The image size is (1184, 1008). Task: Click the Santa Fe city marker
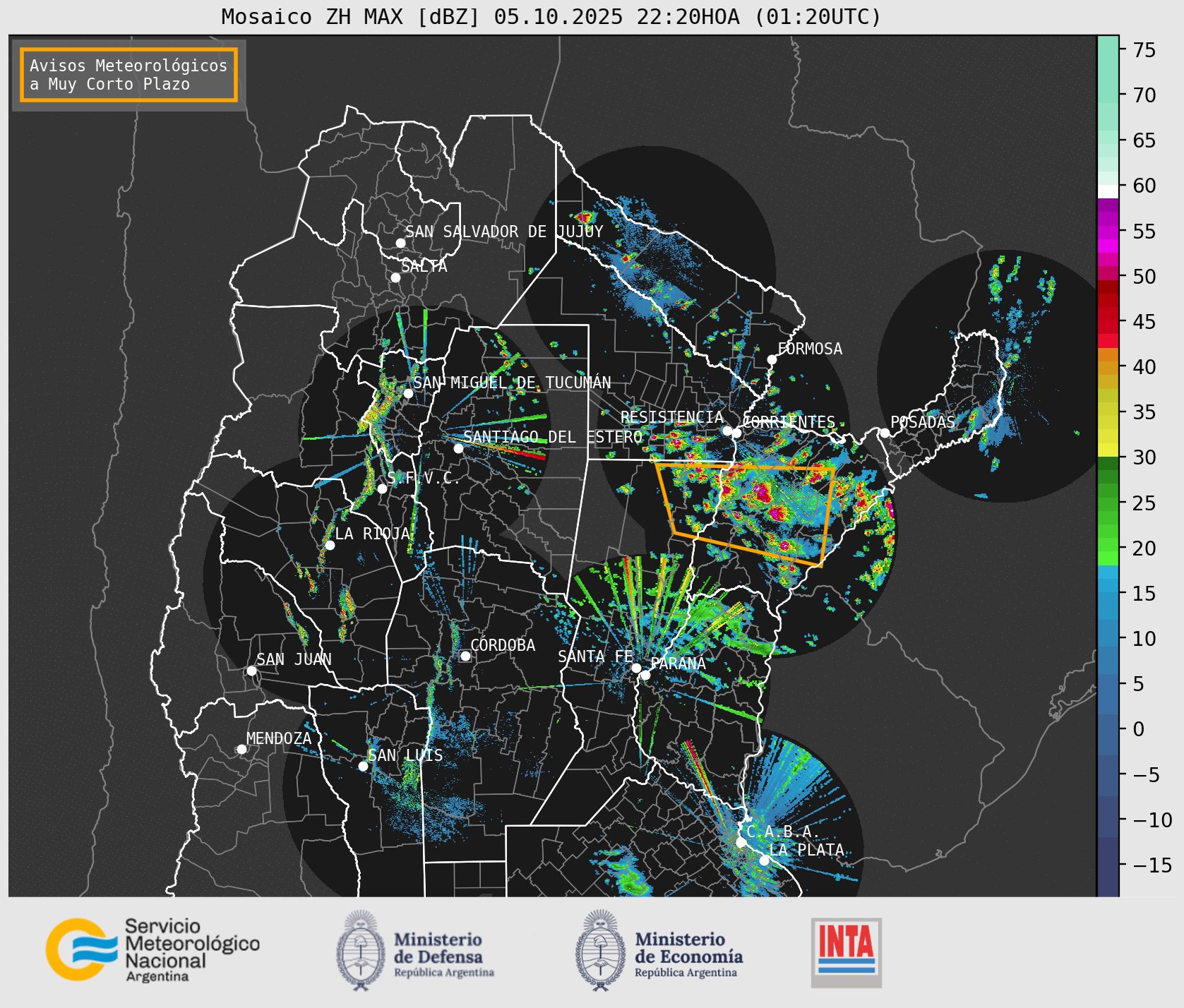pyautogui.click(x=636, y=668)
